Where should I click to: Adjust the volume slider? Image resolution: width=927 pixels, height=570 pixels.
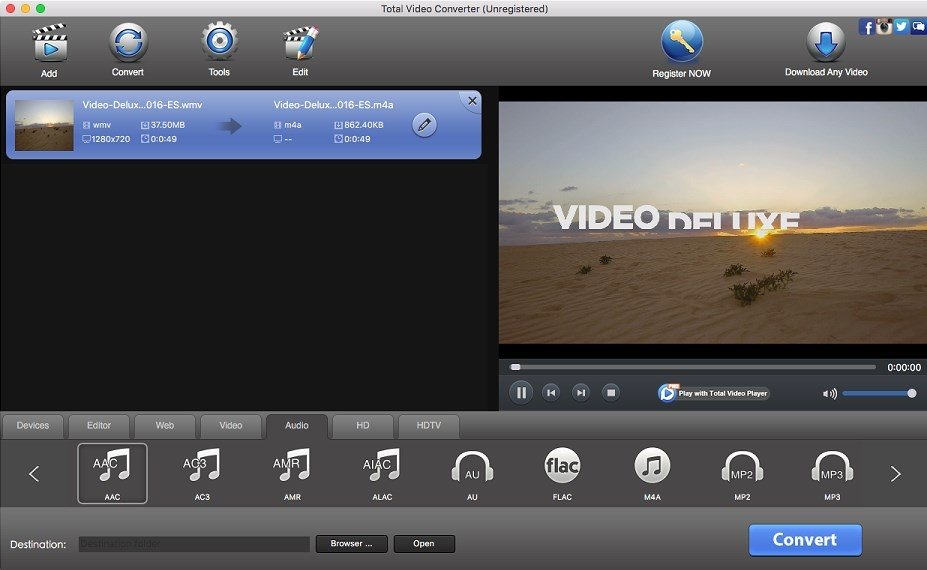click(x=879, y=393)
